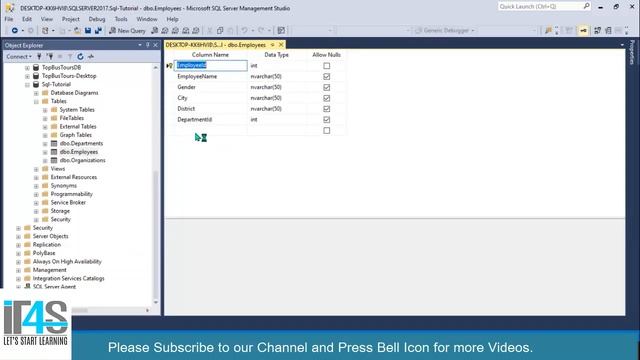Screen dimensions: 640x360
Task: Click the Find in Files toolbar icon
Action: [x=548, y=31]
